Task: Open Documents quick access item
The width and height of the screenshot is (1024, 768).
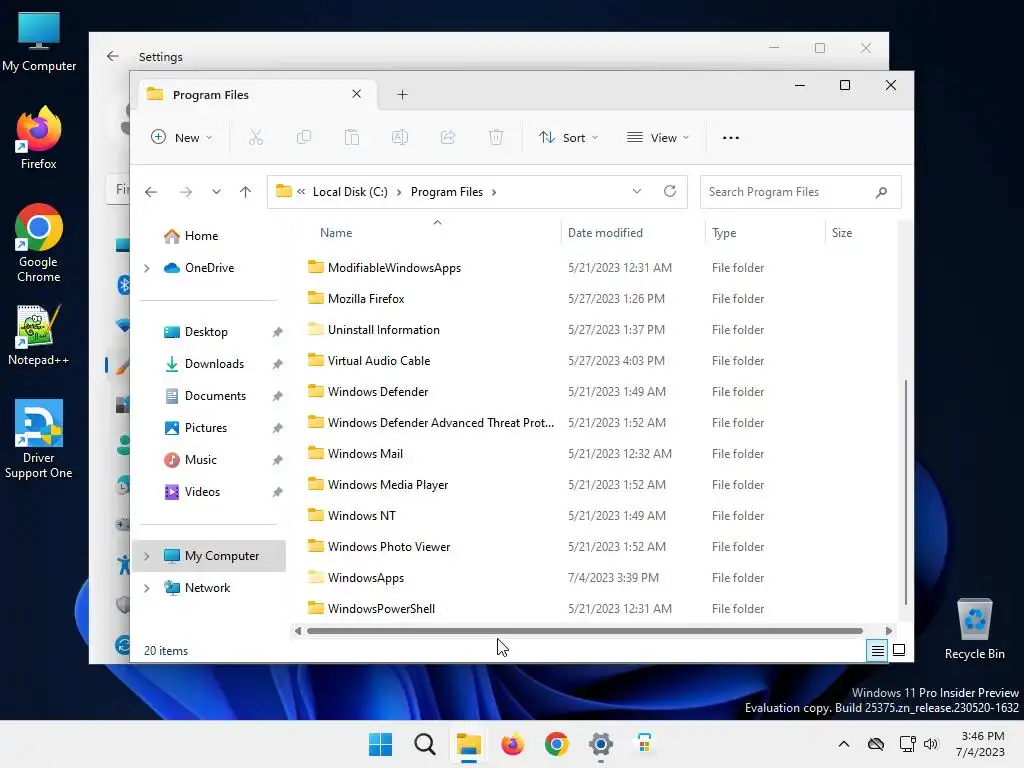Action: [215, 396]
